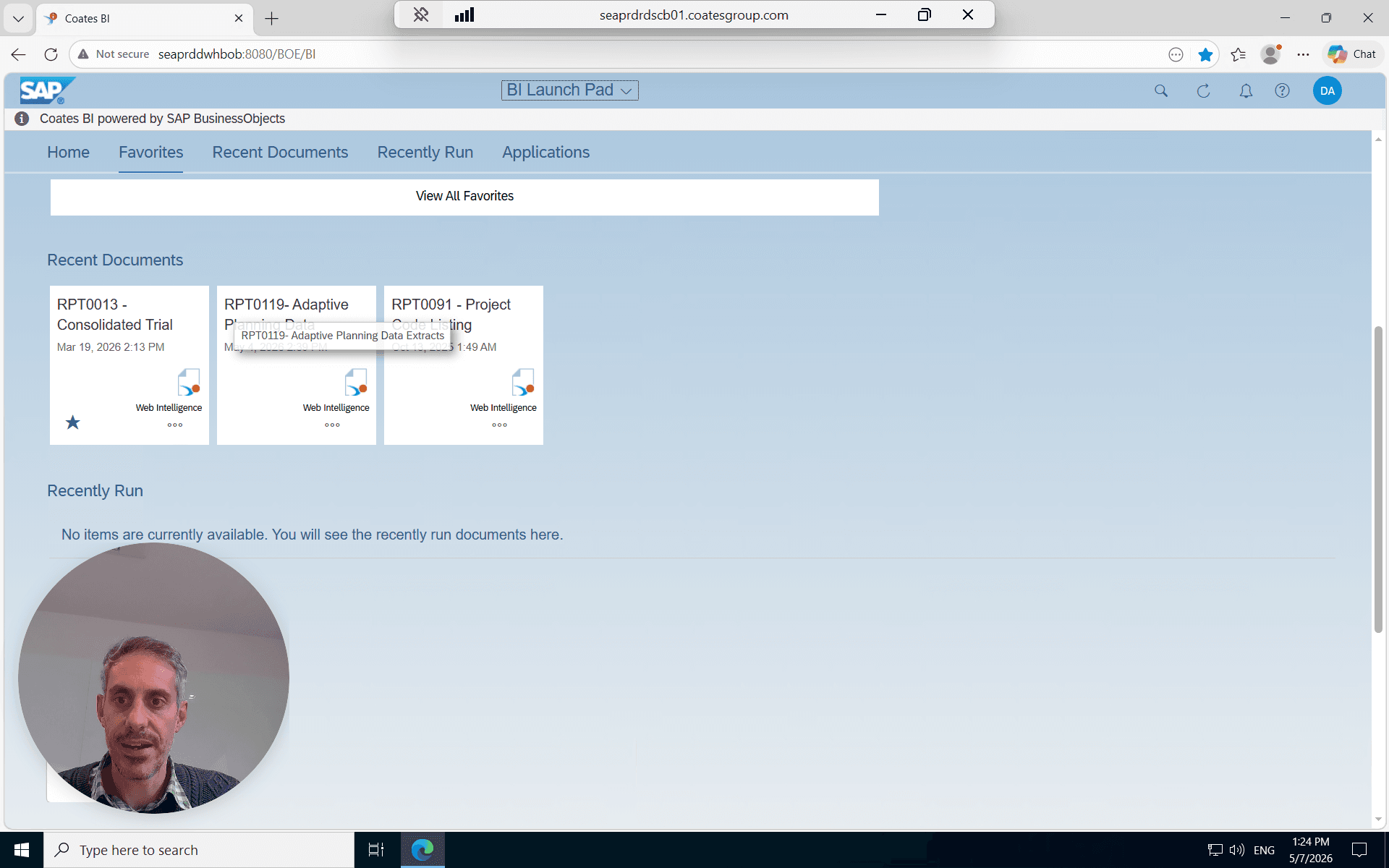Viewport: 1389px width, 868px height.
Task: Open the more options dots on the RPT0091 card
Action: pos(499,425)
